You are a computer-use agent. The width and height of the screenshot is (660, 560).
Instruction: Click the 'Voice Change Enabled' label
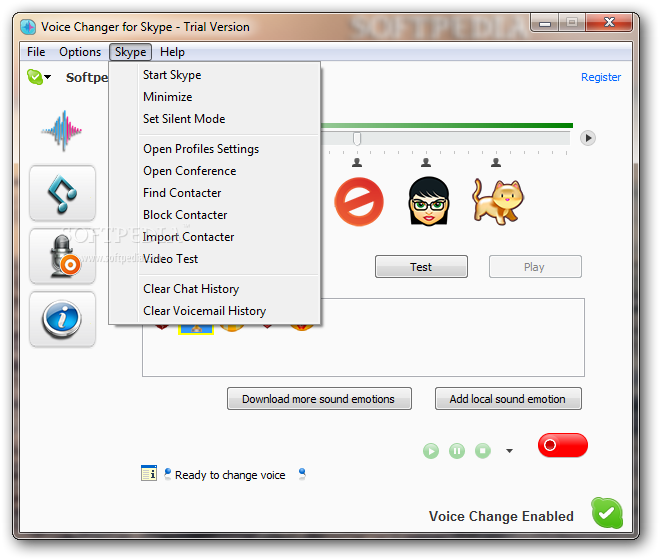pyautogui.click(x=501, y=516)
